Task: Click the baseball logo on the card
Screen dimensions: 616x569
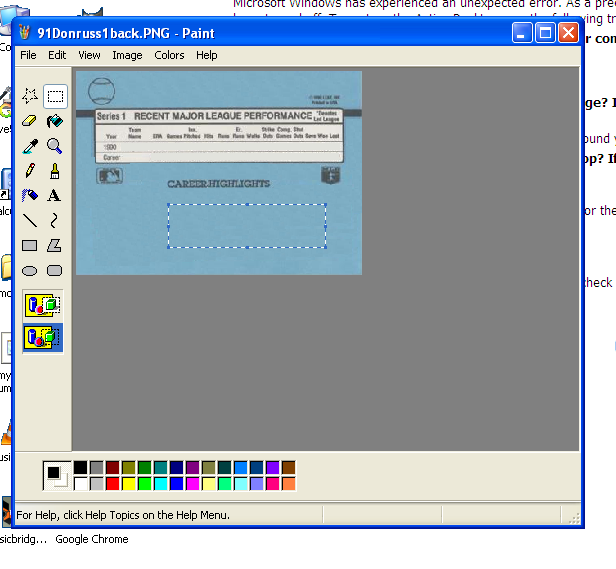Action: pos(102,91)
